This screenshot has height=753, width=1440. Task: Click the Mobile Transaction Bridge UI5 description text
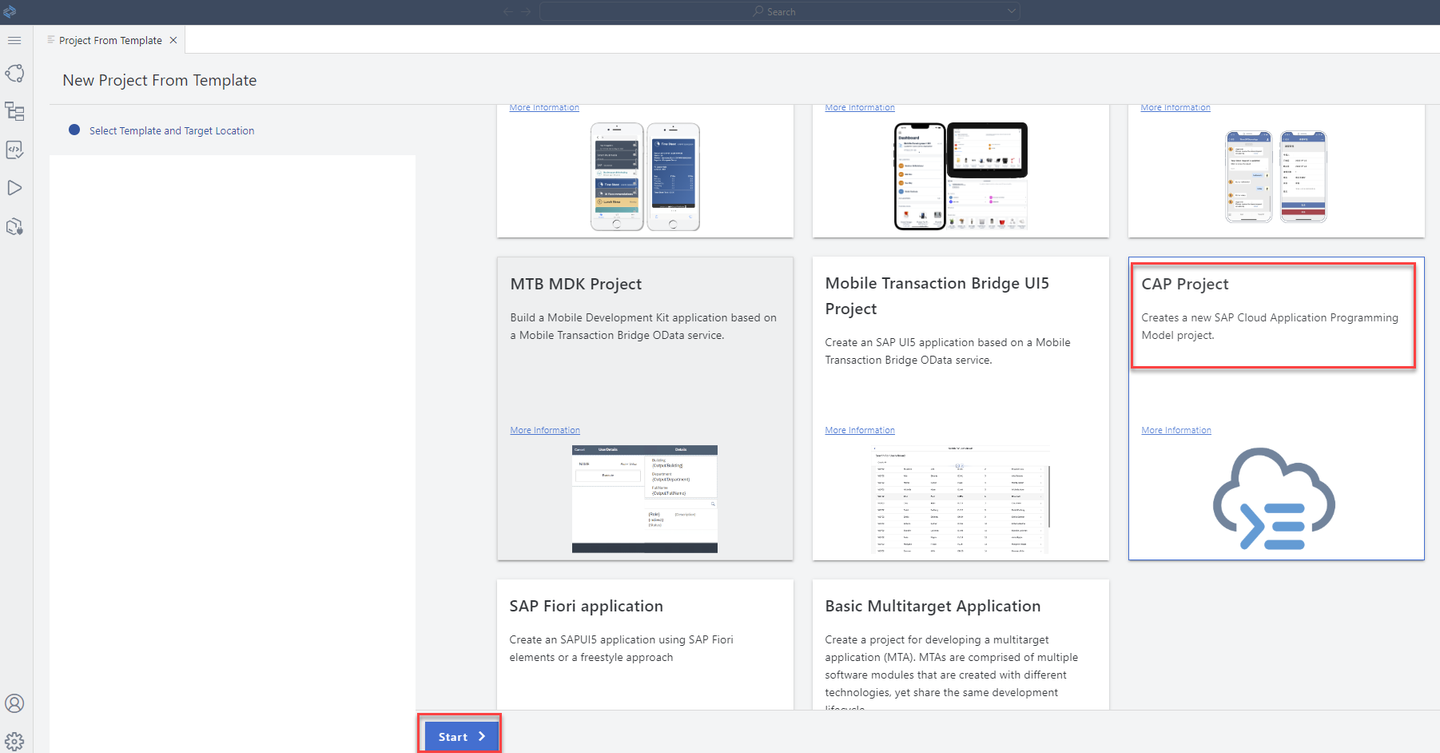coord(948,351)
